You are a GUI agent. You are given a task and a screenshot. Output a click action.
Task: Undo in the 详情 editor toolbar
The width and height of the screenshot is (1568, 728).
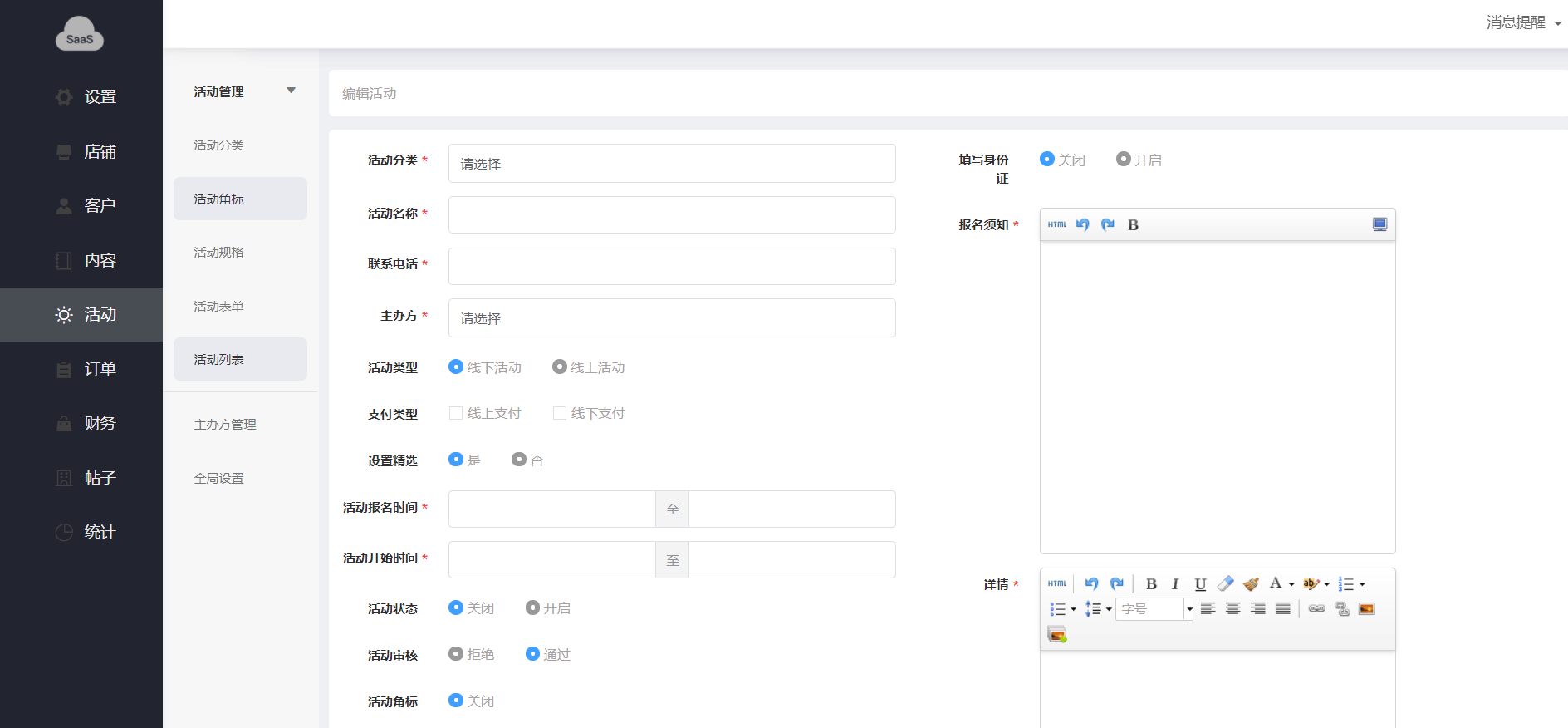click(x=1091, y=583)
